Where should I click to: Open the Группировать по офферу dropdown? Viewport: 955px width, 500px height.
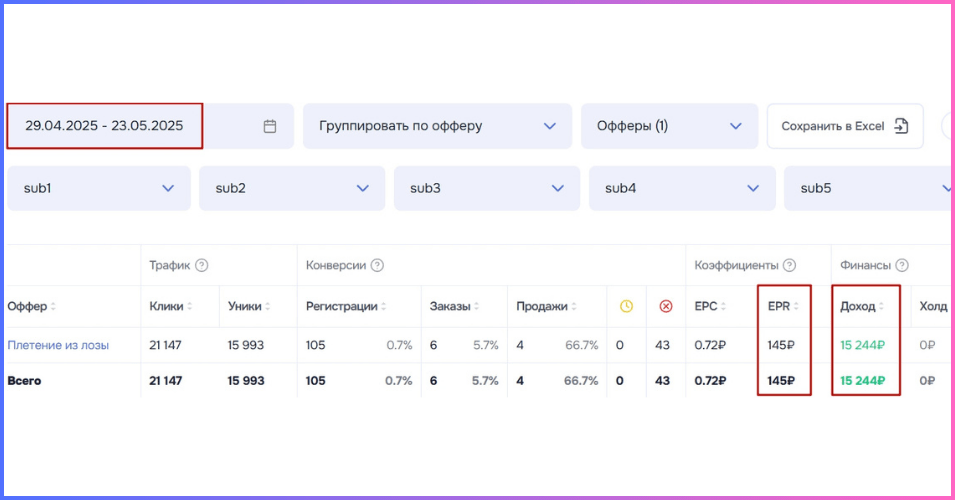[x=437, y=126]
